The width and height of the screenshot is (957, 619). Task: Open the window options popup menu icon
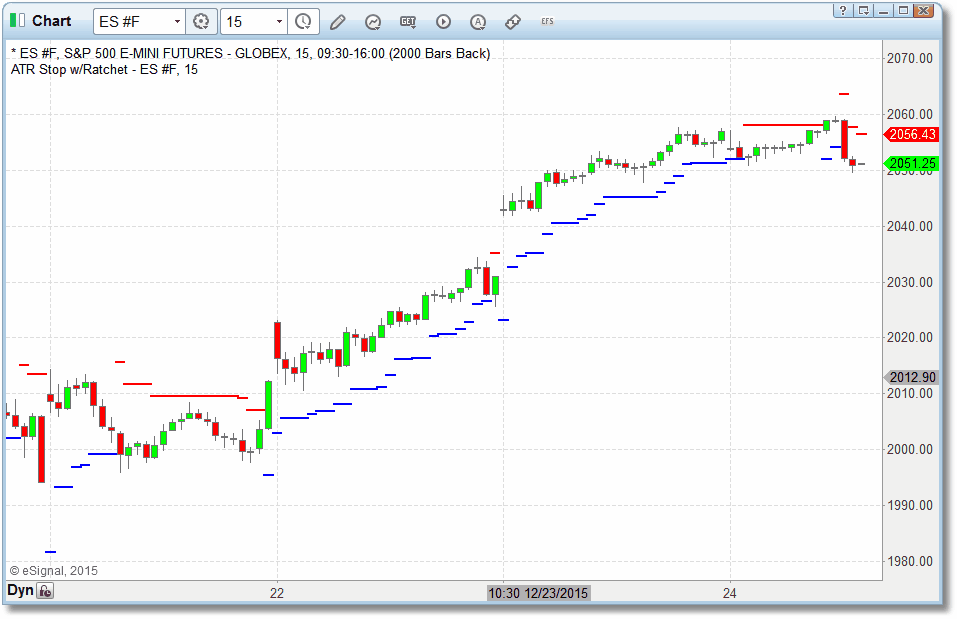point(863,10)
